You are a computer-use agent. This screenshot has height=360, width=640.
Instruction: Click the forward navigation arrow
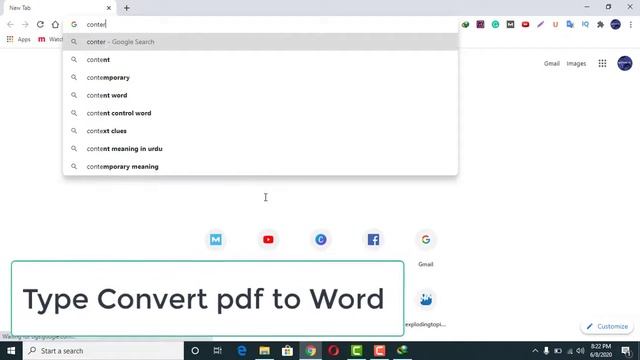(x=25, y=24)
